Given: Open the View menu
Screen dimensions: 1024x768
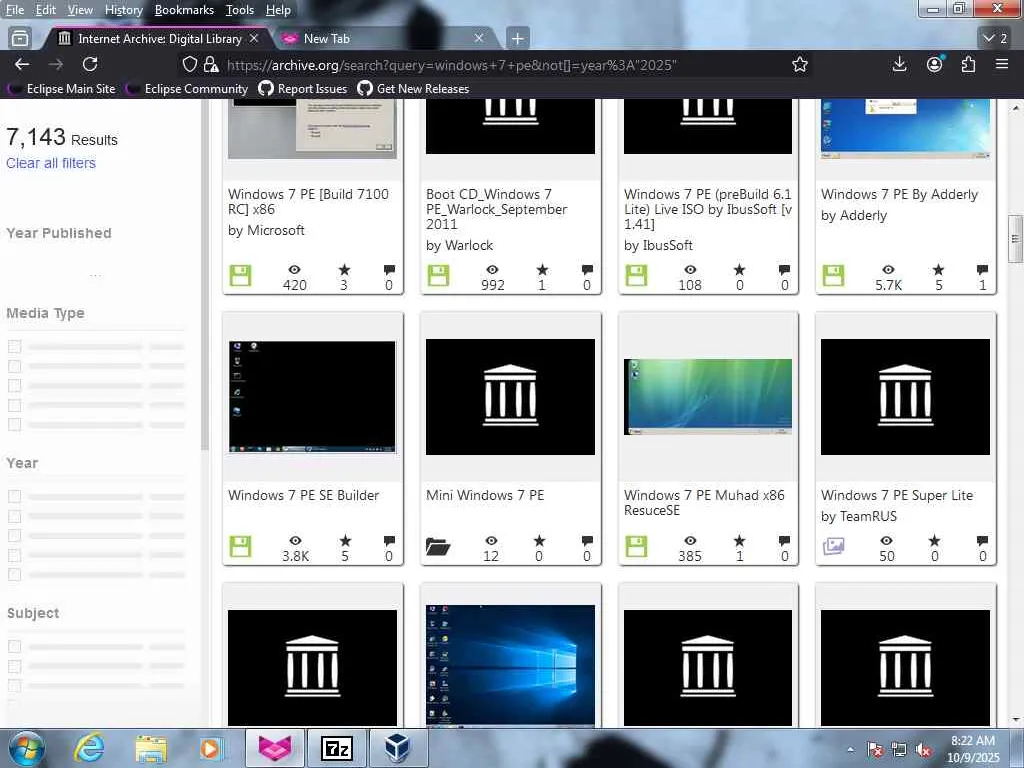Looking at the screenshot, I should tap(80, 10).
